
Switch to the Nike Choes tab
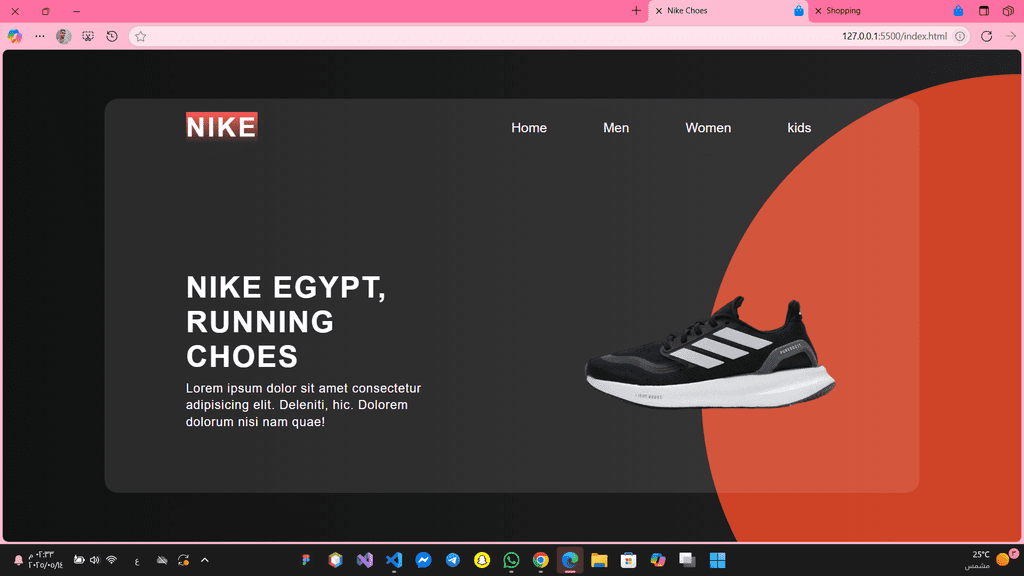[x=728, y=11]
